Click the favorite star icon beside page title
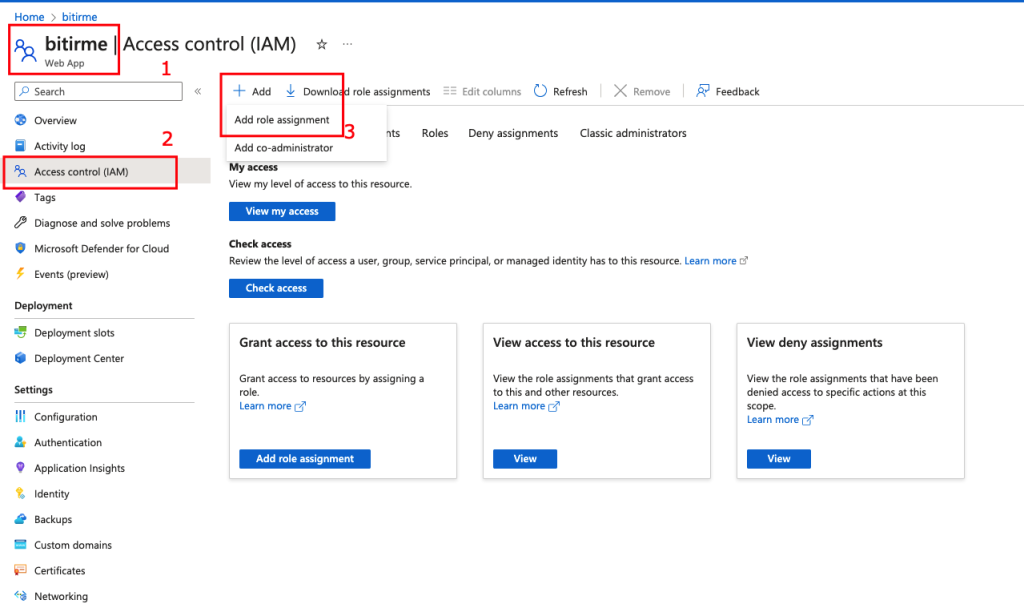This screenshot has height=608, width=1024. 321,44
